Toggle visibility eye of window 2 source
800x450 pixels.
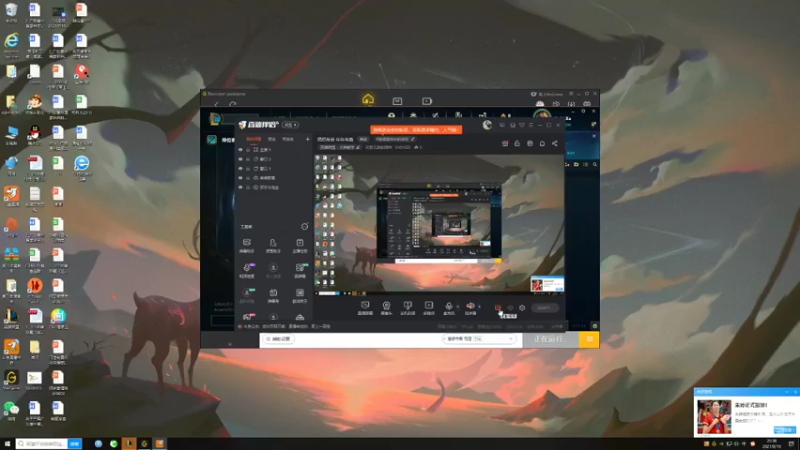(x=240, y=159)
